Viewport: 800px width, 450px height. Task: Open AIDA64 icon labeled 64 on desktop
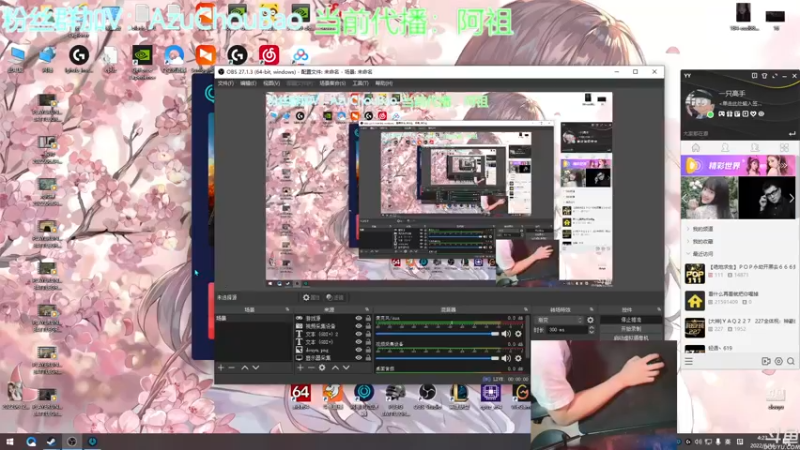pyautogui.click(x=301, y=396)
